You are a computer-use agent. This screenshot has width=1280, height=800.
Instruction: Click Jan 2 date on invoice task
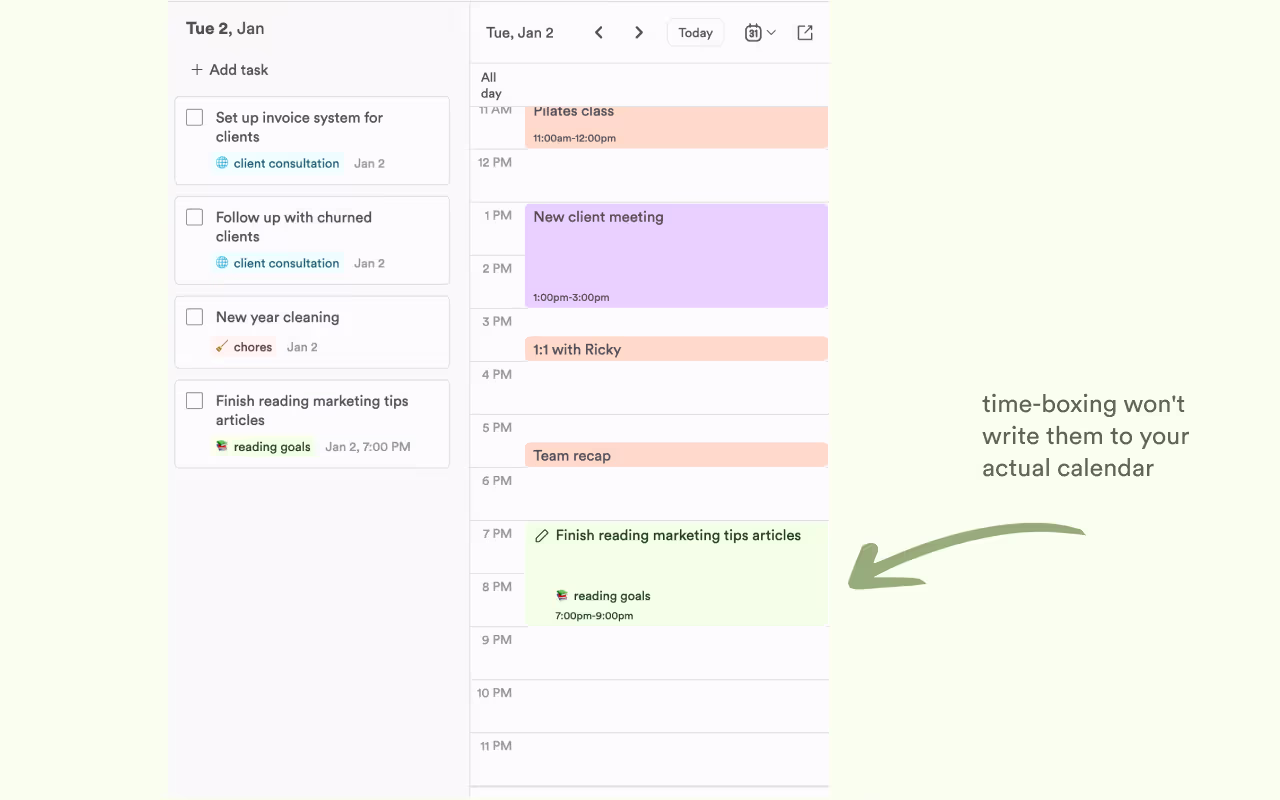click(369, 163)
